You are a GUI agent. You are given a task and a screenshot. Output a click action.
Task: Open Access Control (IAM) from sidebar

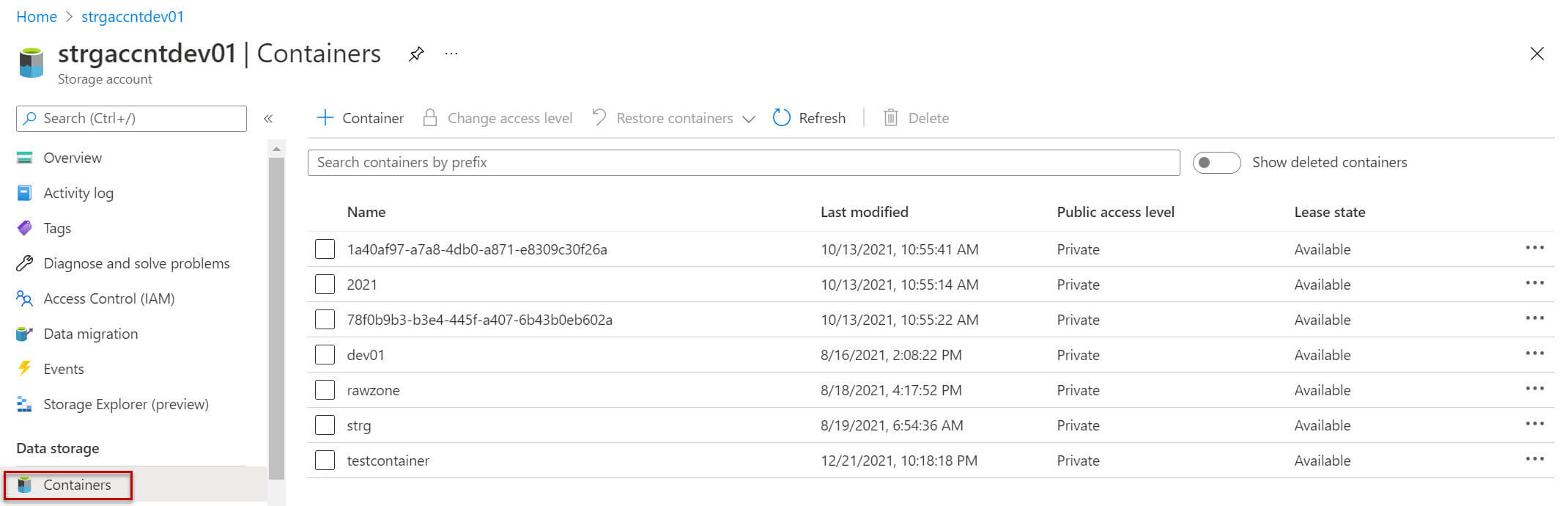[x=108, y=298]
